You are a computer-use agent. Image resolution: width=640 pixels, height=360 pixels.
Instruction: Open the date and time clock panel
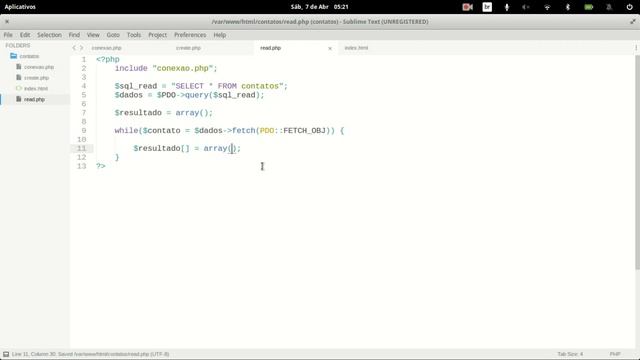320,7
